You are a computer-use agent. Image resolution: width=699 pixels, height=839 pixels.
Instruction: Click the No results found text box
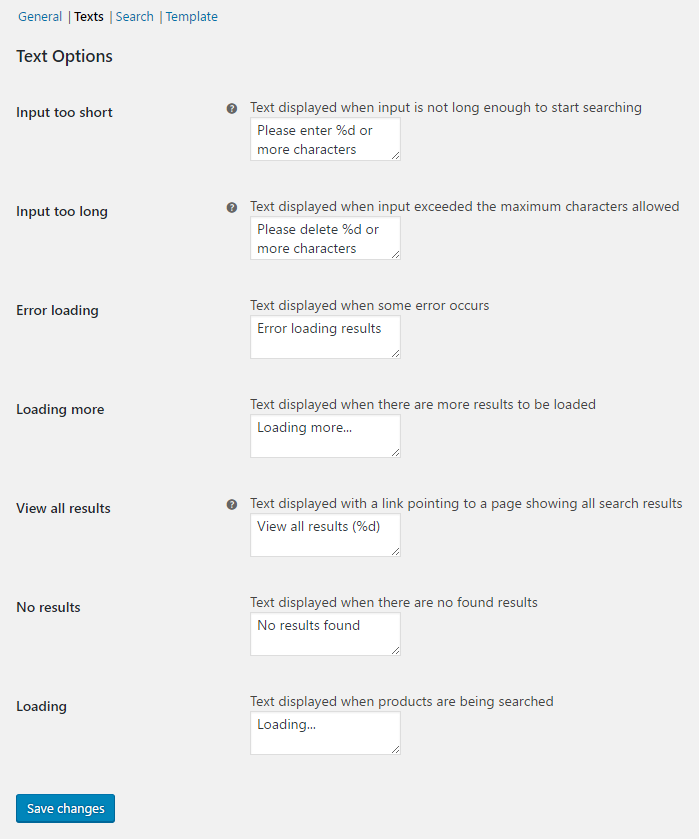coord(325,634)
